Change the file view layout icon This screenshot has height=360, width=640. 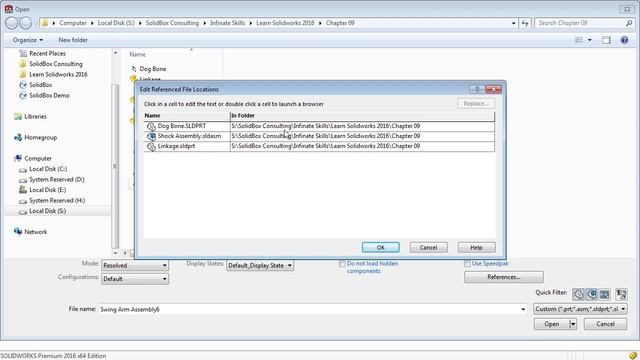[579, 40]
